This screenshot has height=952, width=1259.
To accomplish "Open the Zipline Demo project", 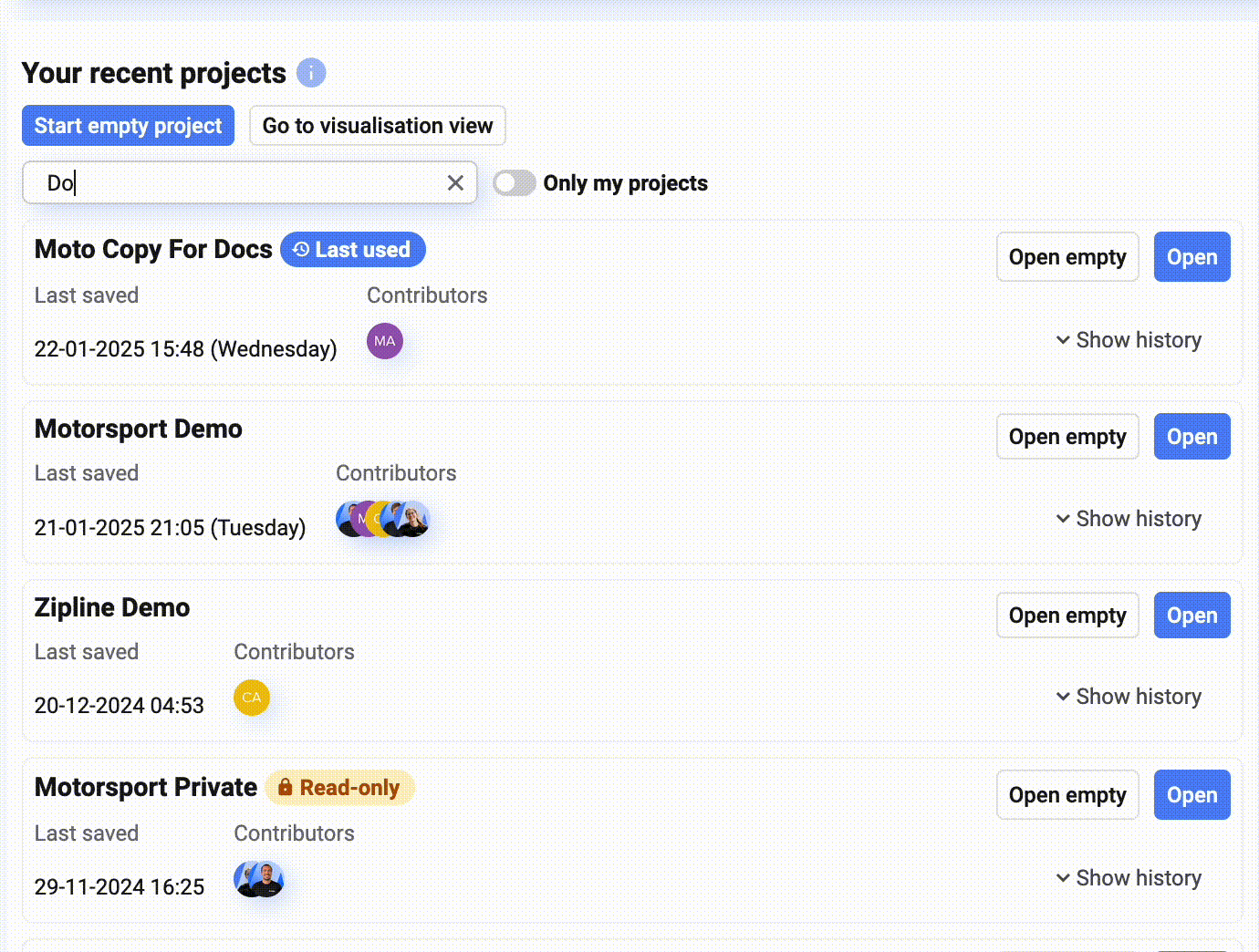I will click(x=1191, y=616).
